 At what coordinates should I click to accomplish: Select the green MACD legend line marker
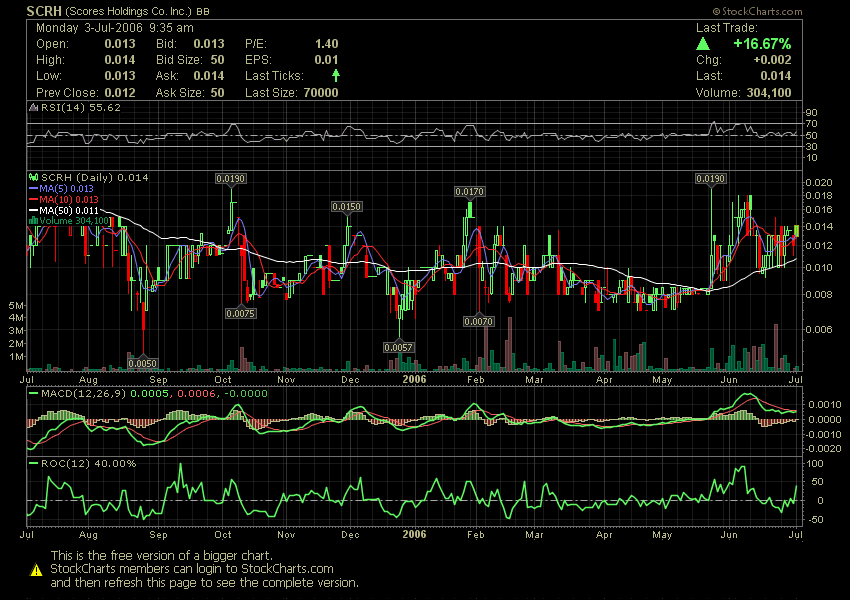click(x=33, y=393)
